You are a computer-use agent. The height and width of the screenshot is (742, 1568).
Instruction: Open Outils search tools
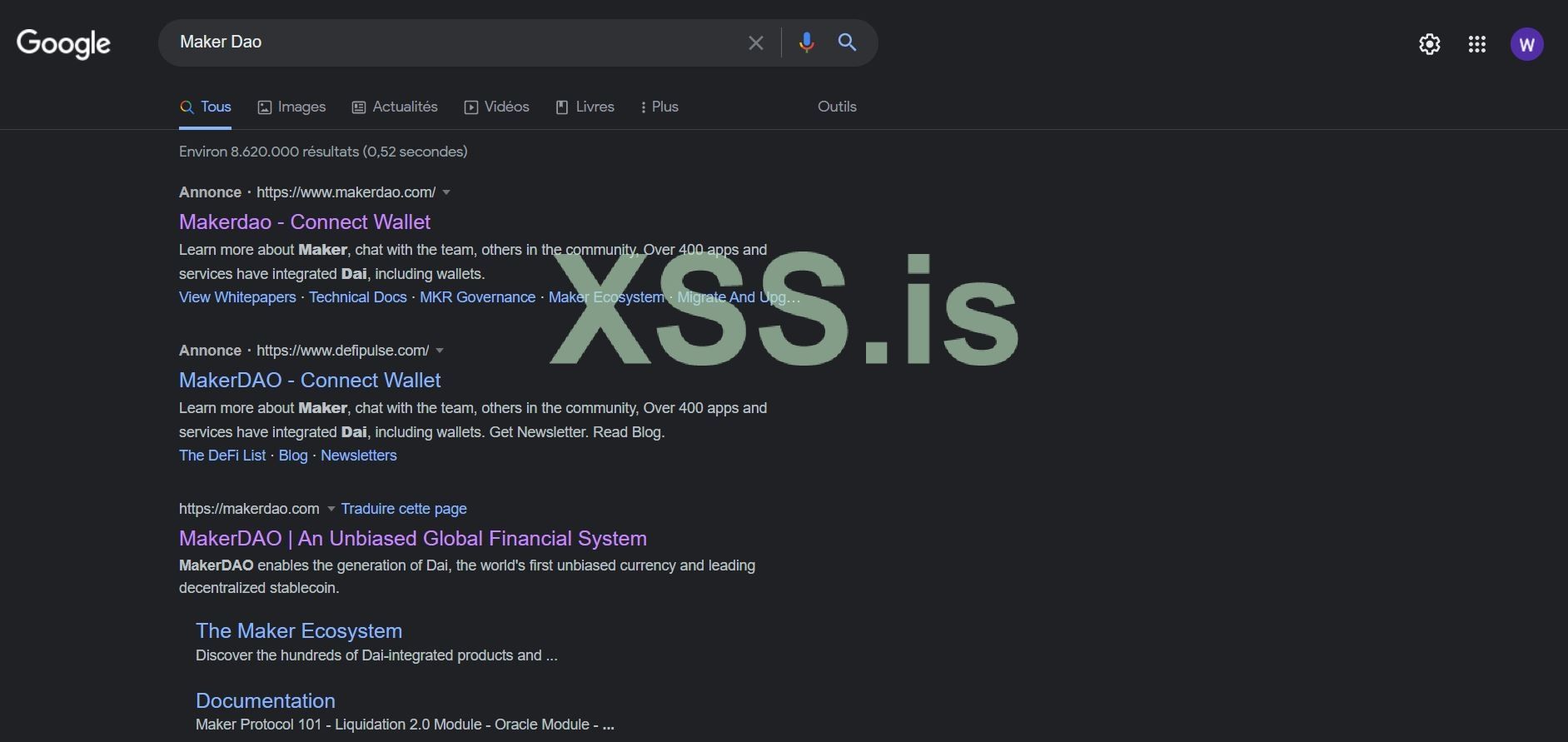click(x=837, y=107)
